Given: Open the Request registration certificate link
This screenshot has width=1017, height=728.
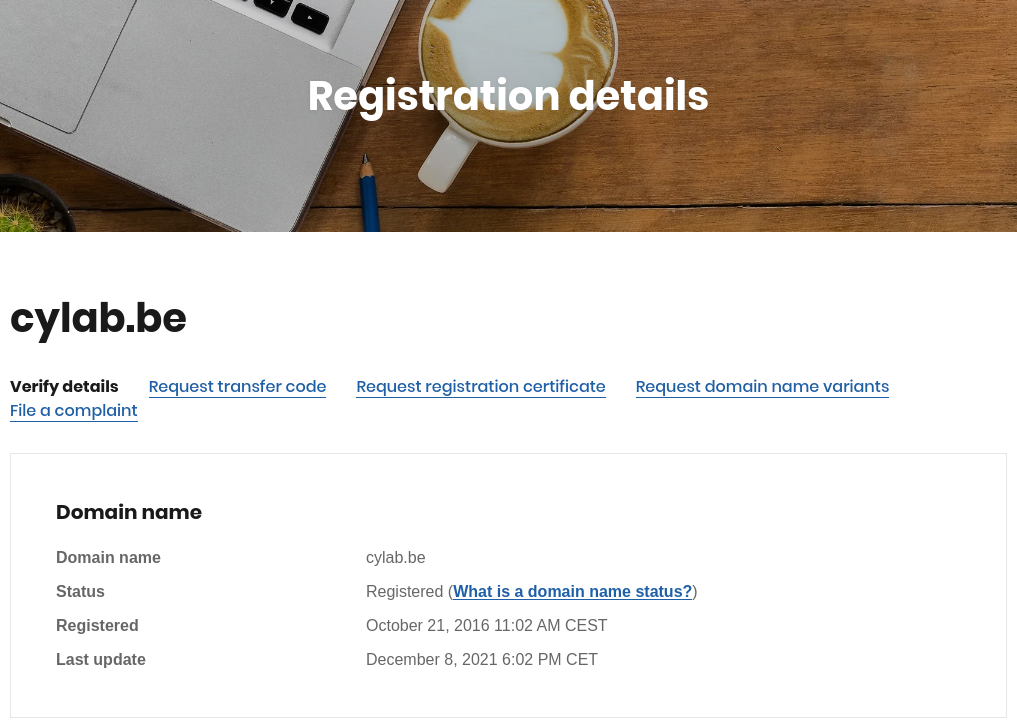Looking at the screenshot, I should click(x=481, y=387).
